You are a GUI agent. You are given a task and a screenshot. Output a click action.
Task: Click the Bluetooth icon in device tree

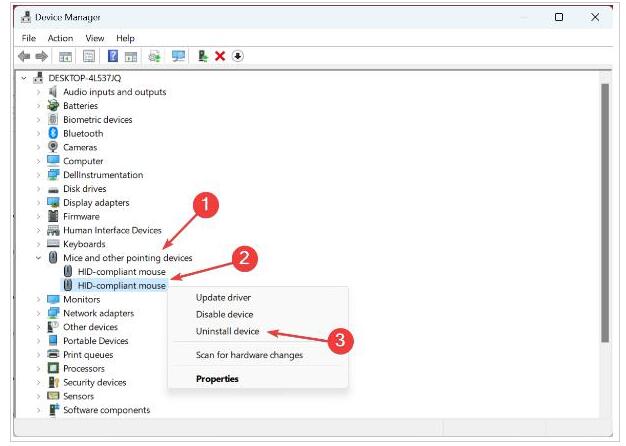tap(54, 133)
